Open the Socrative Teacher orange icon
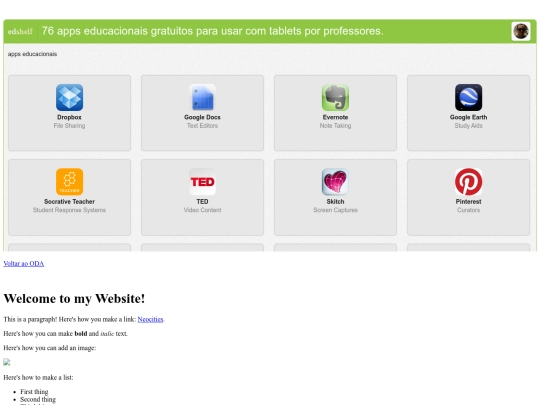Screen dimensions: 540x405 click(x=69, y=182)
